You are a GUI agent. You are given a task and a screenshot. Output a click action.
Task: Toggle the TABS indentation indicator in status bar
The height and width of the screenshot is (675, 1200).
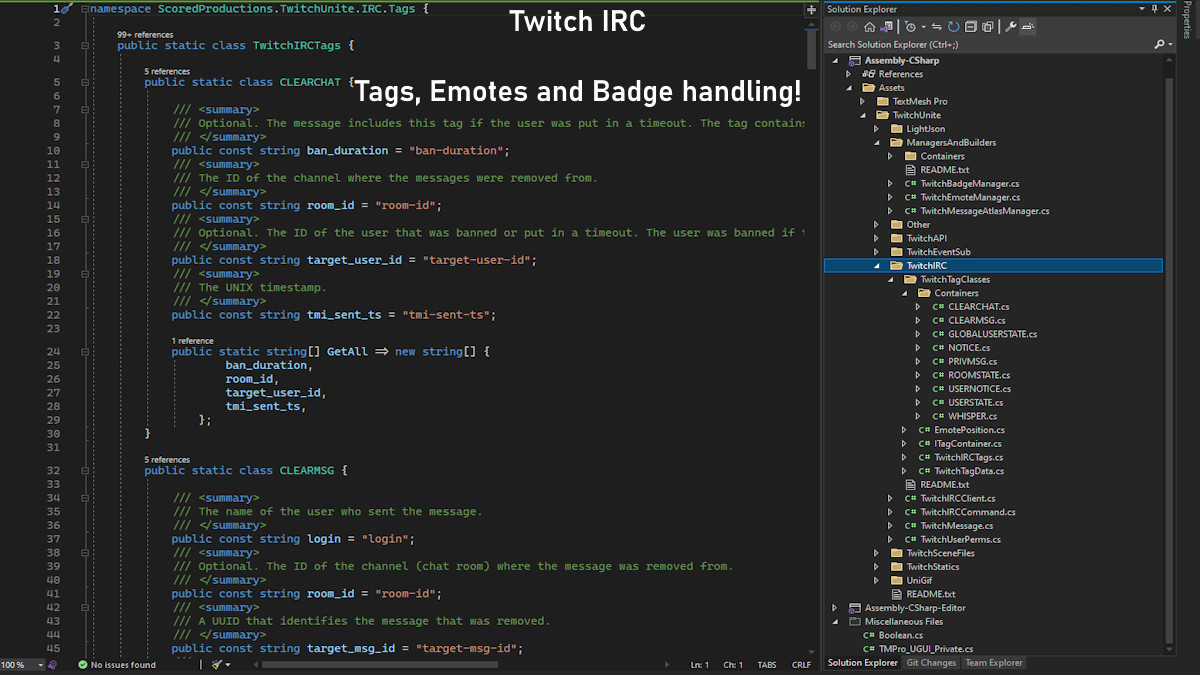click(x=767, y=665)
